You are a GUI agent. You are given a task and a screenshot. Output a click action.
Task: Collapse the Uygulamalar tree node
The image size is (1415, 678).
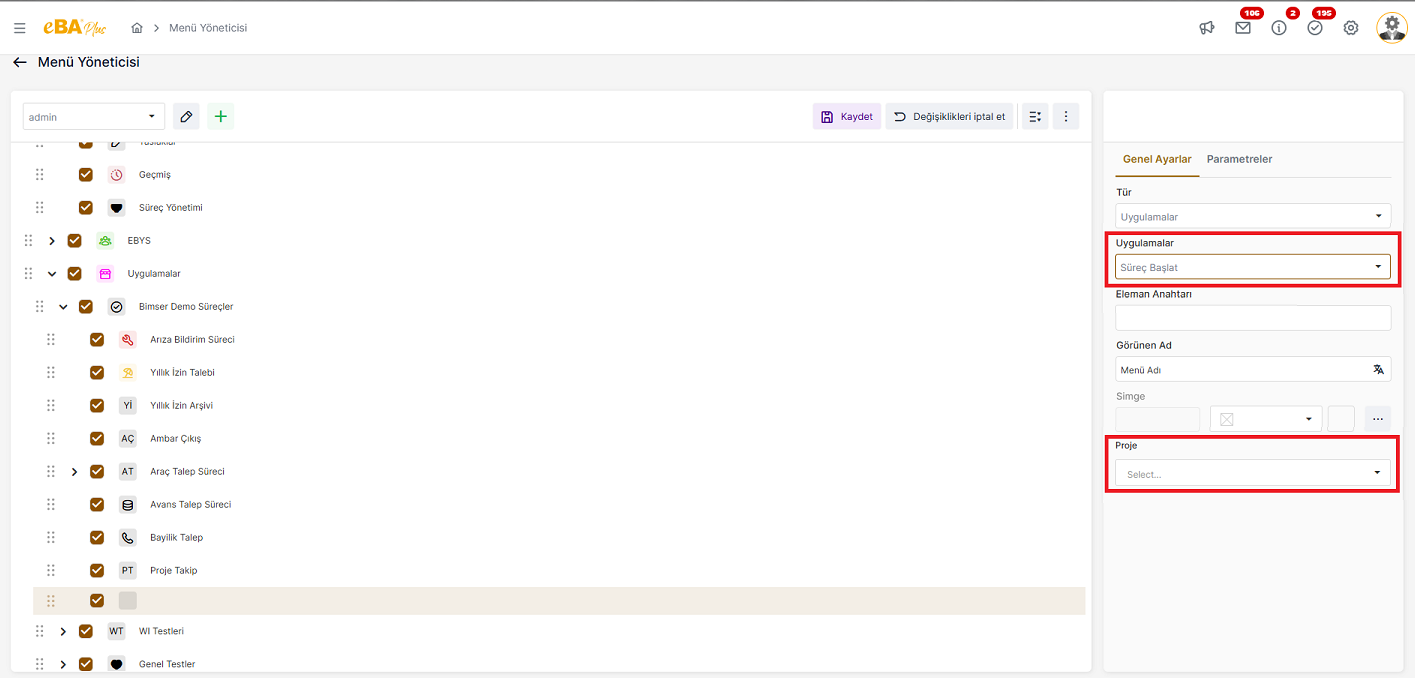52,274
